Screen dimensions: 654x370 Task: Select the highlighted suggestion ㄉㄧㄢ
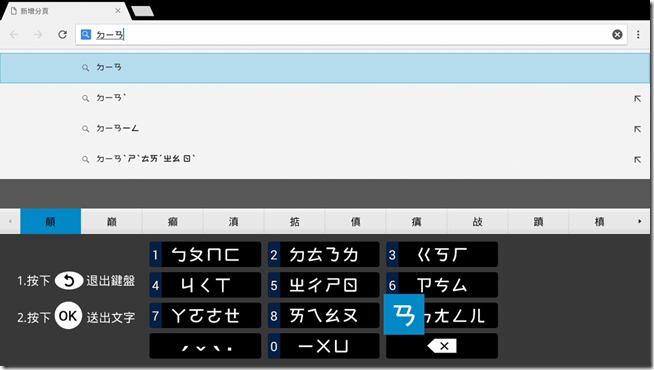click(325, 68)
